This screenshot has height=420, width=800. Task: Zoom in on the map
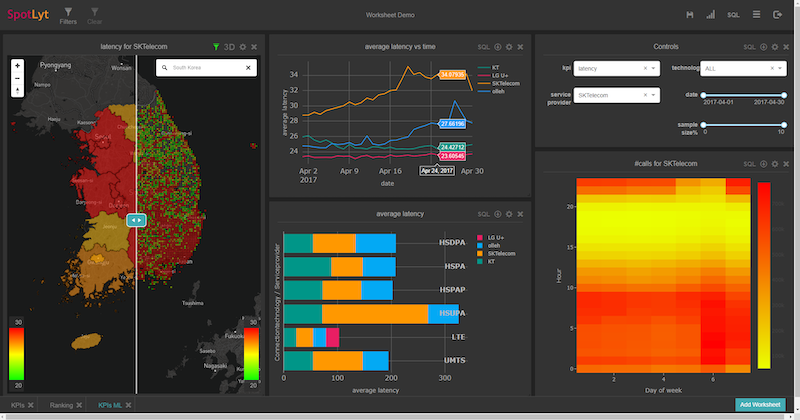click(x=17, y=66)
